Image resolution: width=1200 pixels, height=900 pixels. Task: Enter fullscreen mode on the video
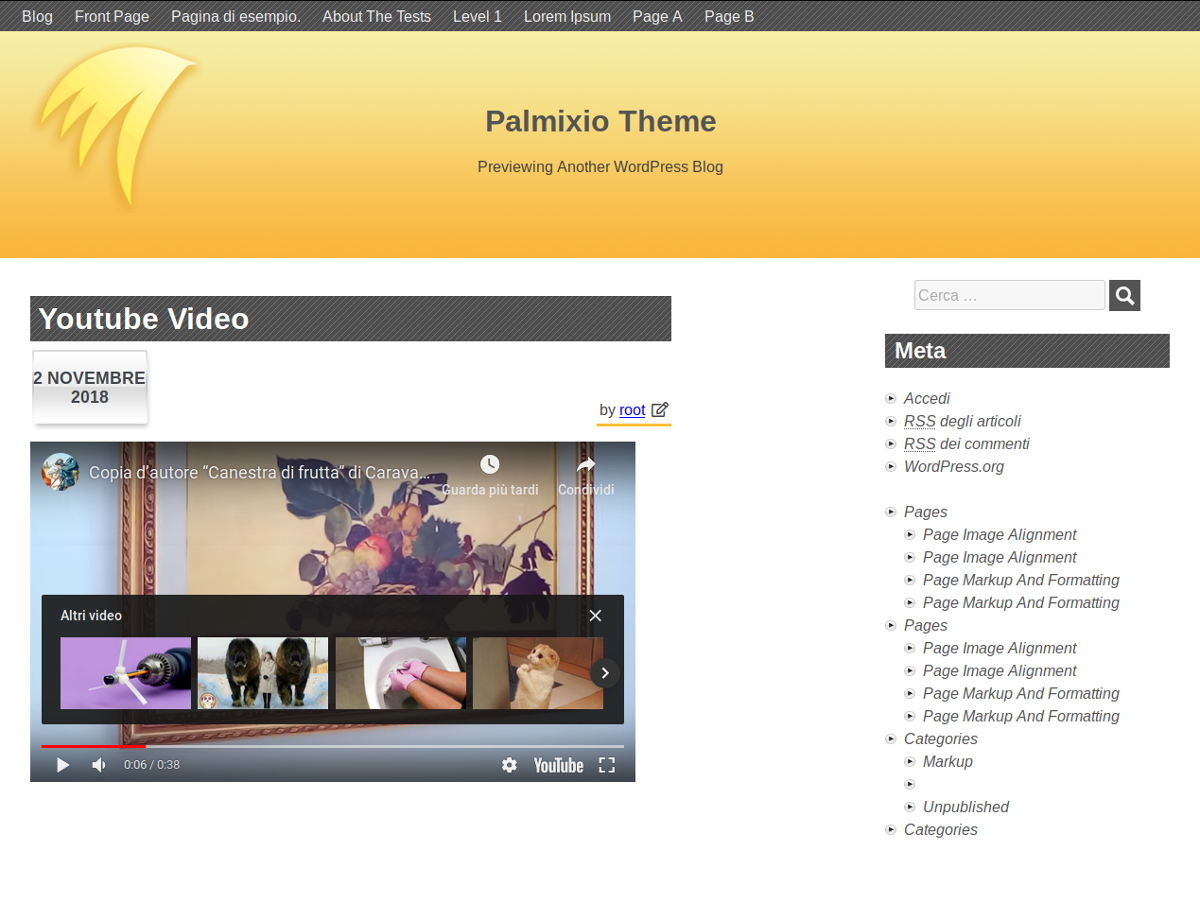606,765
